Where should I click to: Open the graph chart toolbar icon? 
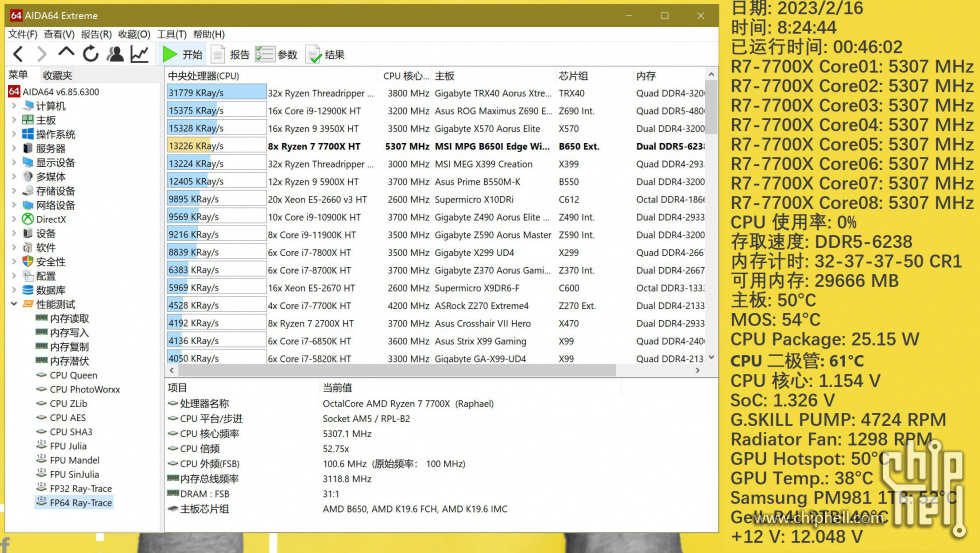point(139,54)
